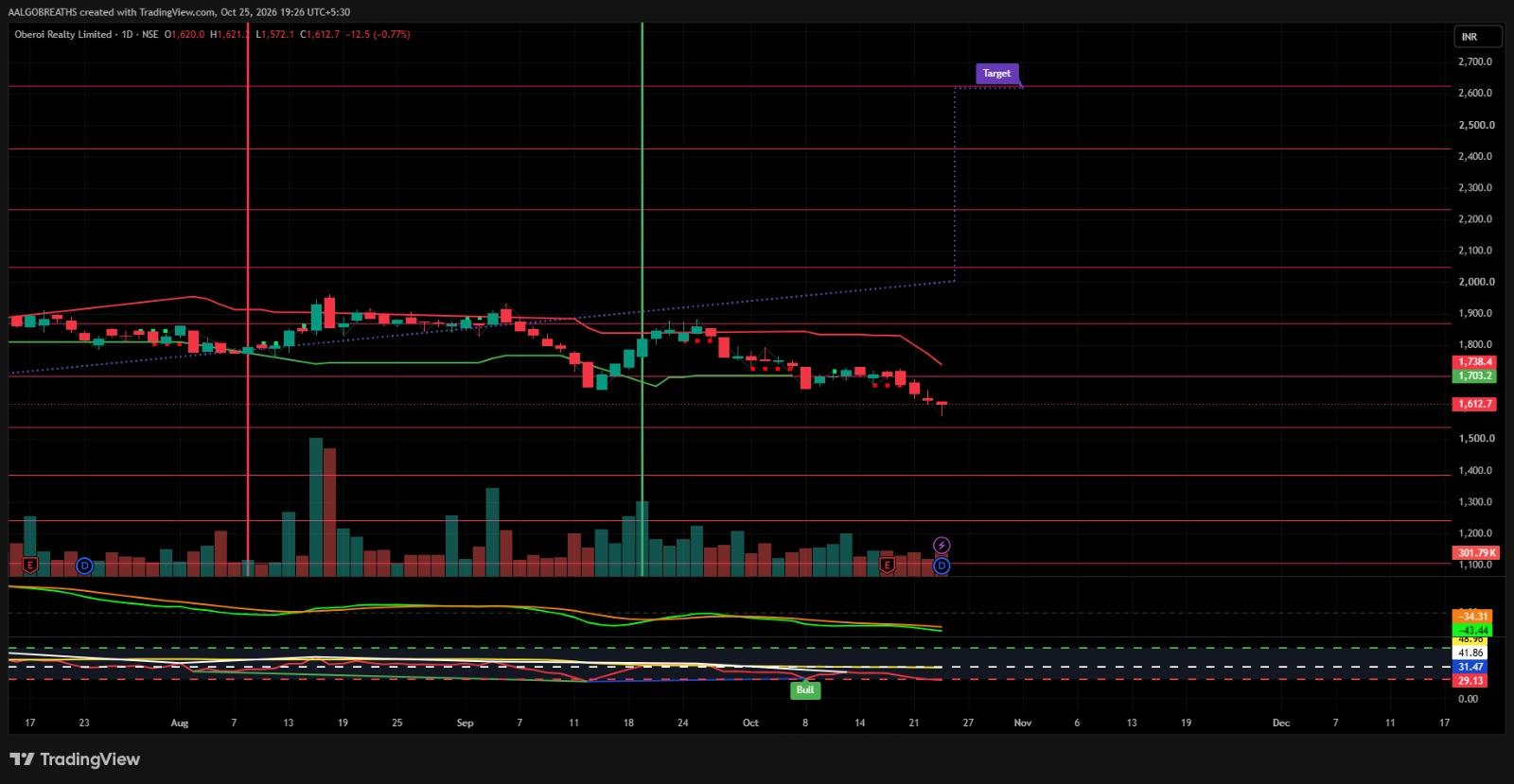1514x784 pixels.
Task: Click the 1,612.7 current price label
Action: (1474, 405)
